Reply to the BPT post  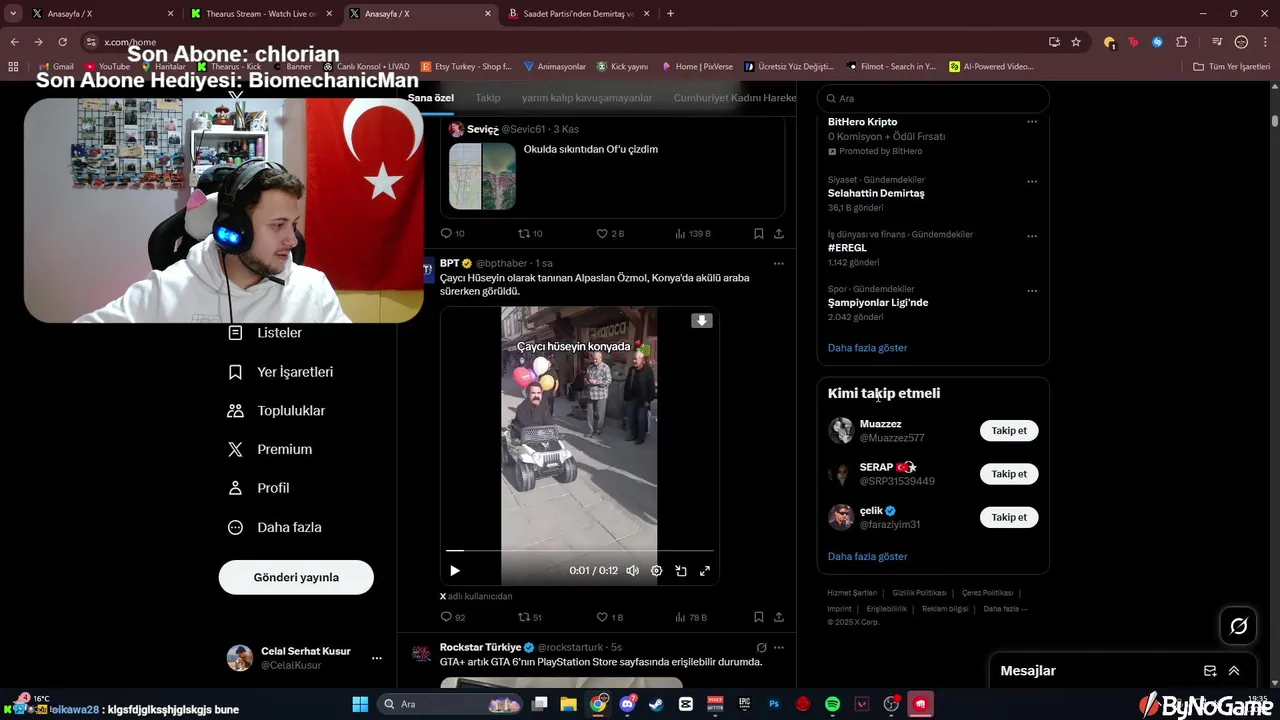coord(447,617)
